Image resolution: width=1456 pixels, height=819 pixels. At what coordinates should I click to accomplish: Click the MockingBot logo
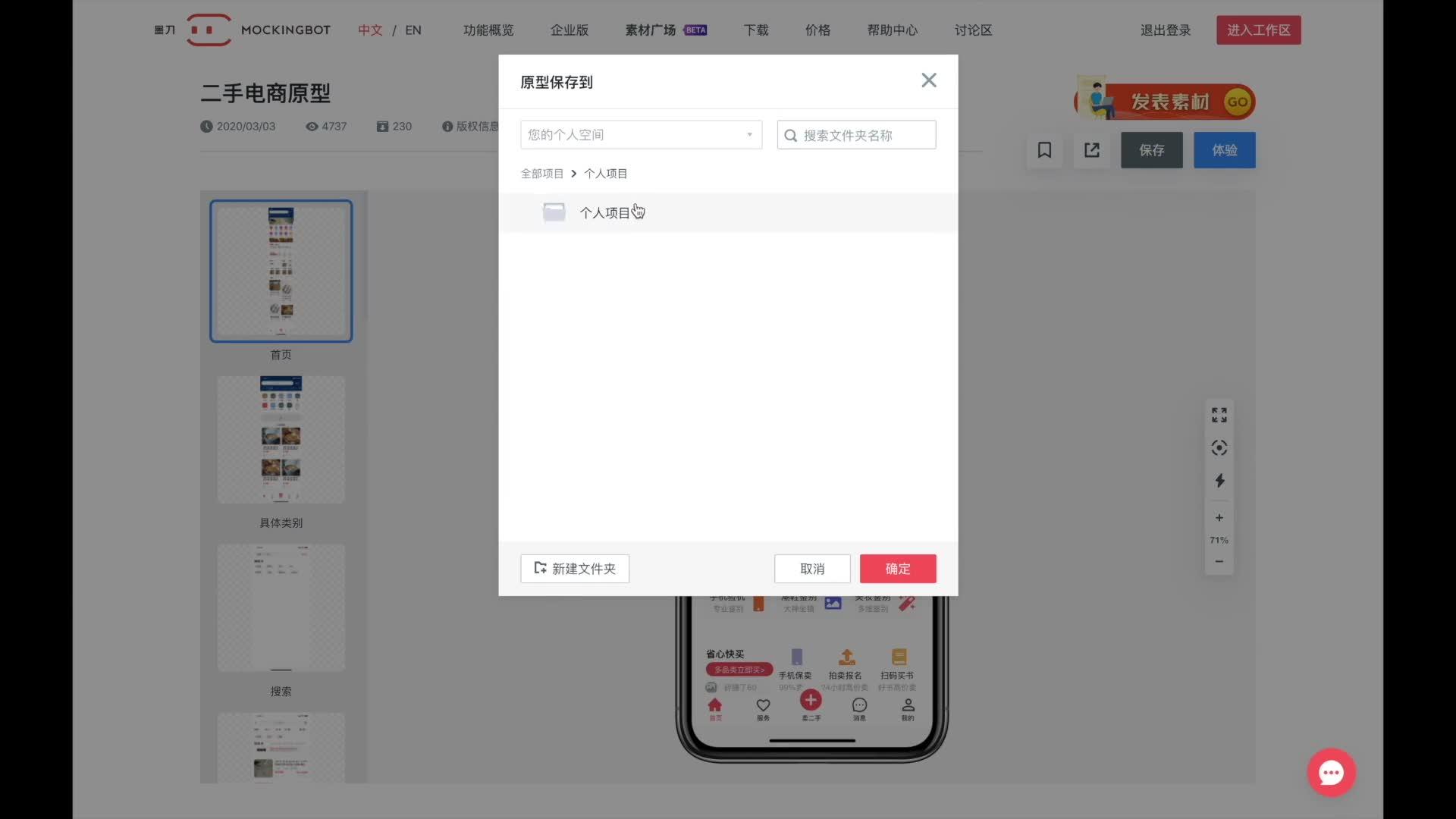pyautogui.click(x=243, y=30)
